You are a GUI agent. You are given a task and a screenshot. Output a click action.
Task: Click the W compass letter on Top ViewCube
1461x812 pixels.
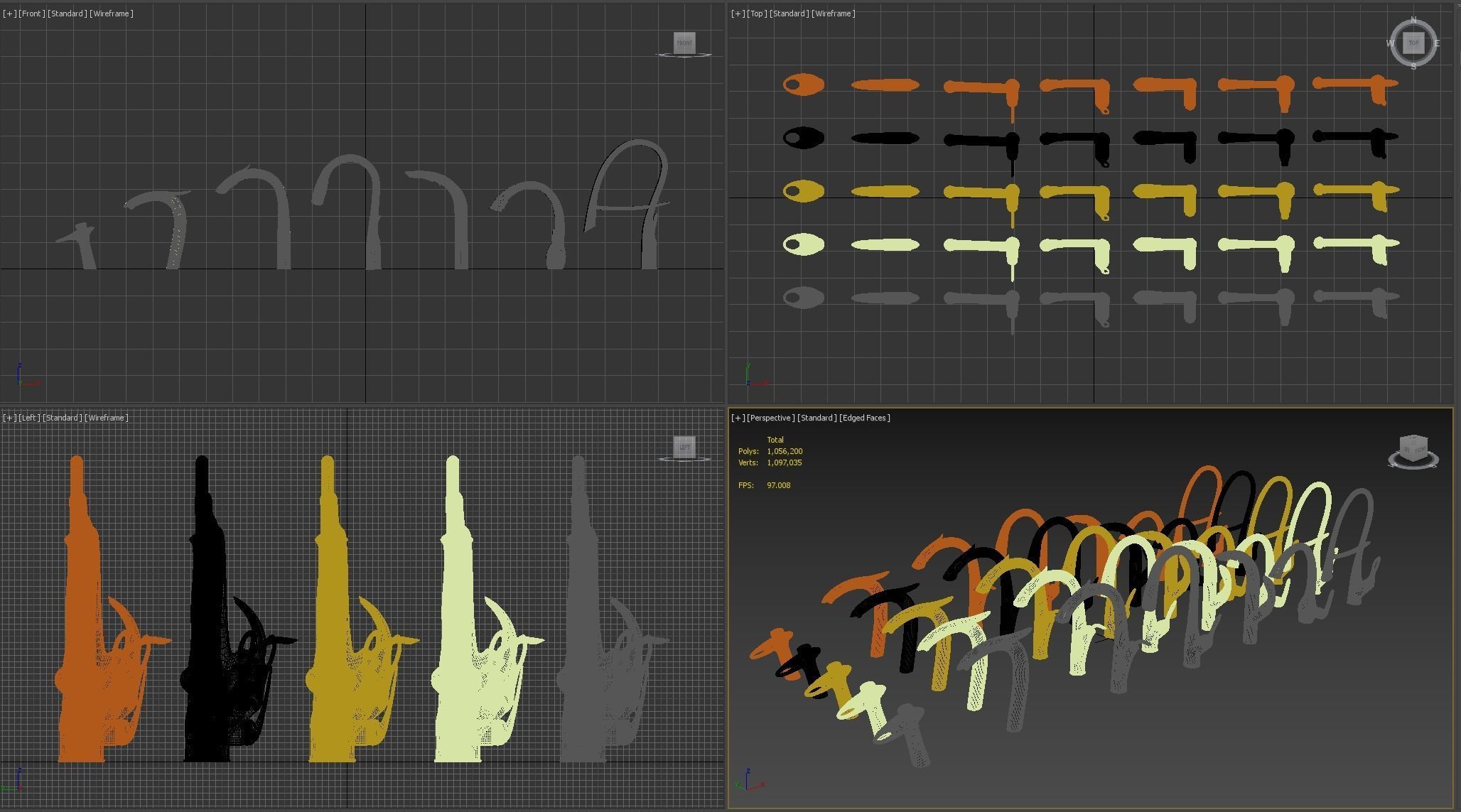(1390, 43)
